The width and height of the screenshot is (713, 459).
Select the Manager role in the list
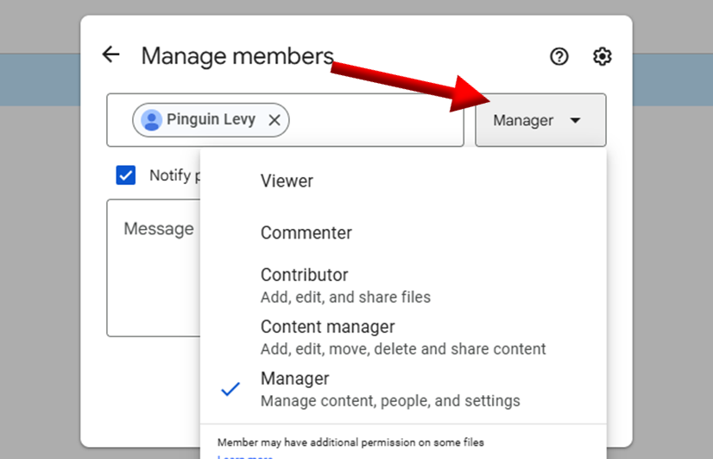coord(295,379)
